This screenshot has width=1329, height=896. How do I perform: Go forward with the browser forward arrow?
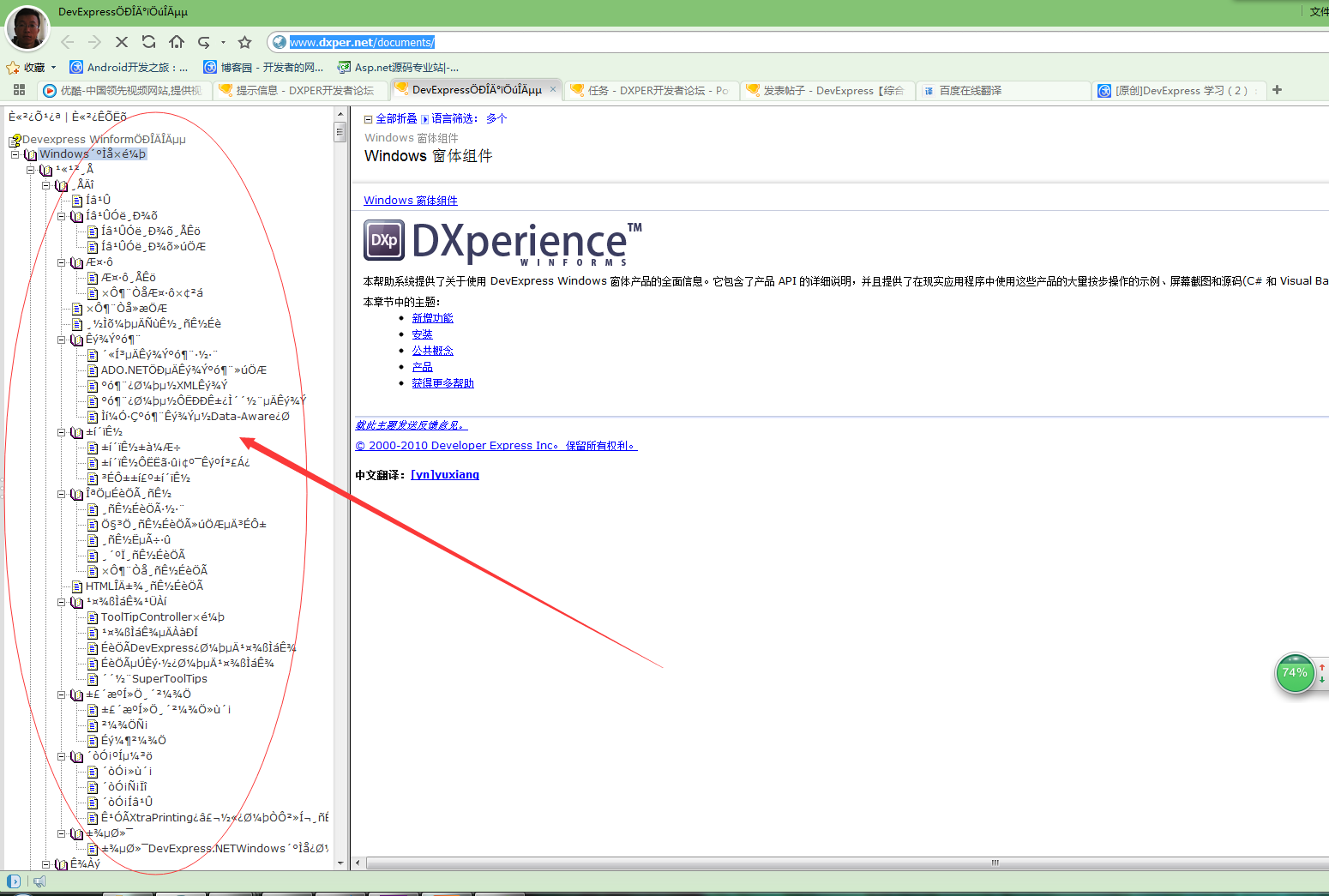tap(94, 42)
